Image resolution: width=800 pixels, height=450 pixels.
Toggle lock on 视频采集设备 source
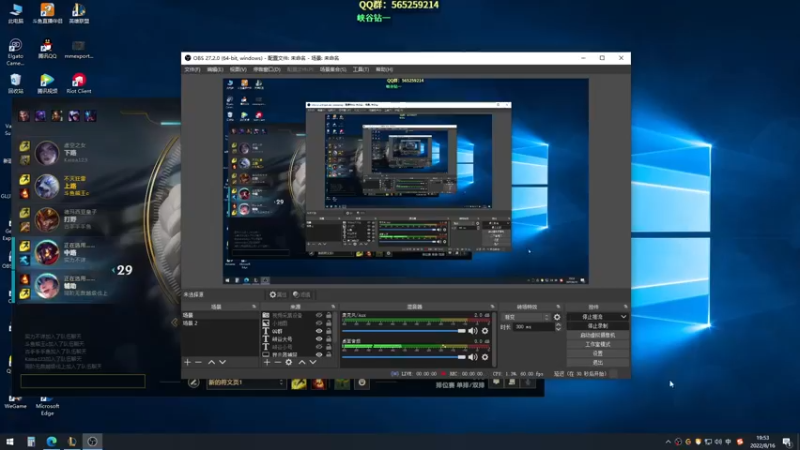point(329,315)
